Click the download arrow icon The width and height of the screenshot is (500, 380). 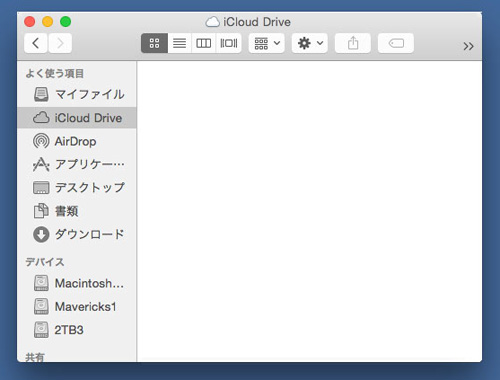pos(41,234)
